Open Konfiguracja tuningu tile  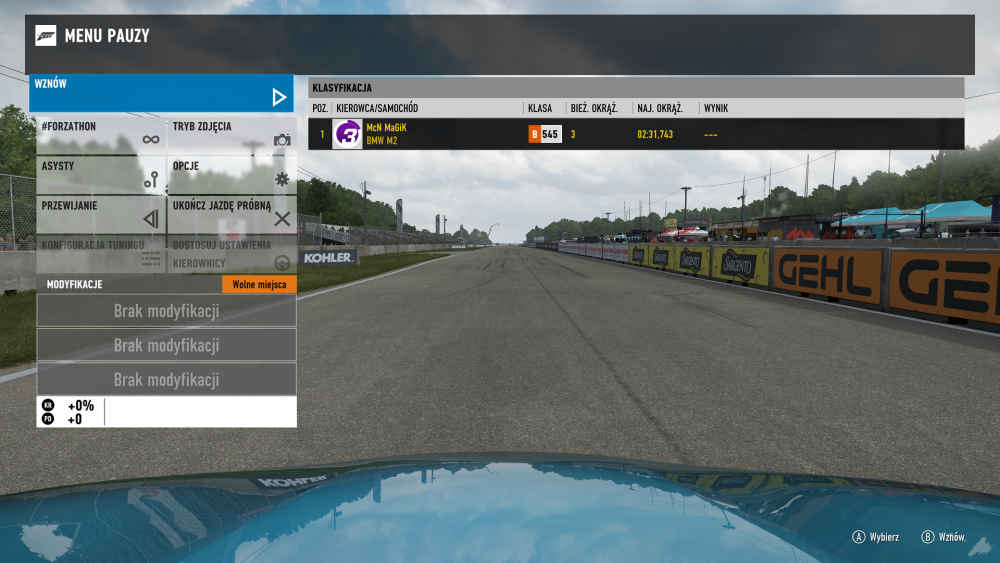(101, 254)
